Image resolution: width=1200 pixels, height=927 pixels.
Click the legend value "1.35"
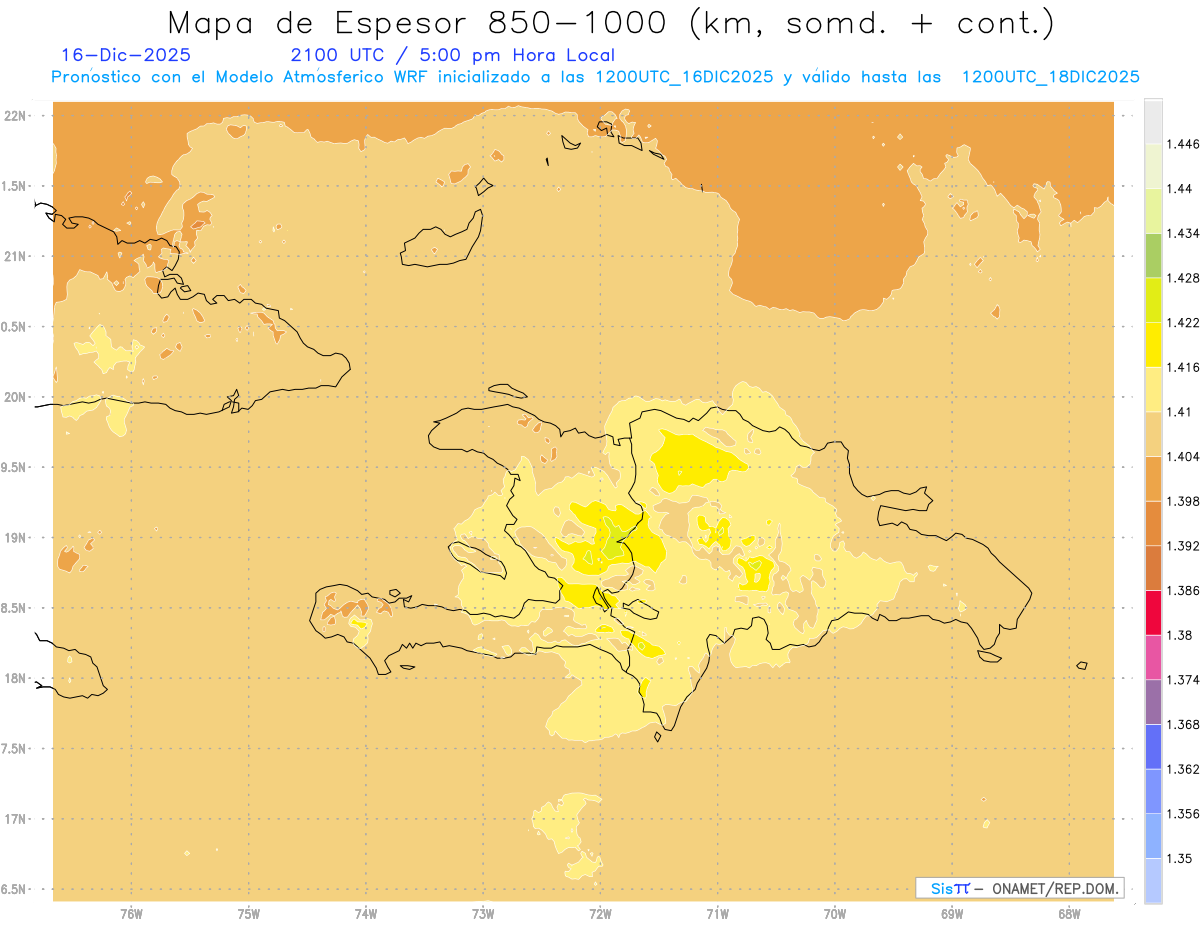pos(1179,858)
